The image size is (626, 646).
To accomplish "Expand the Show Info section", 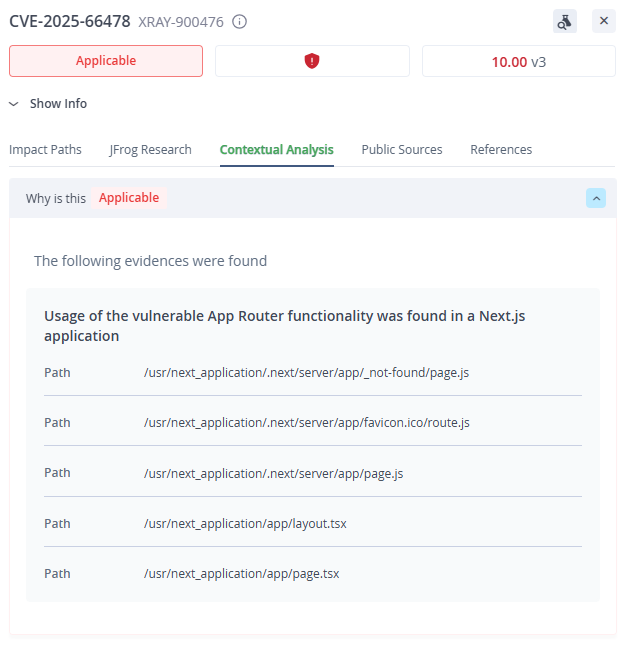I will (x=58, y=103).
